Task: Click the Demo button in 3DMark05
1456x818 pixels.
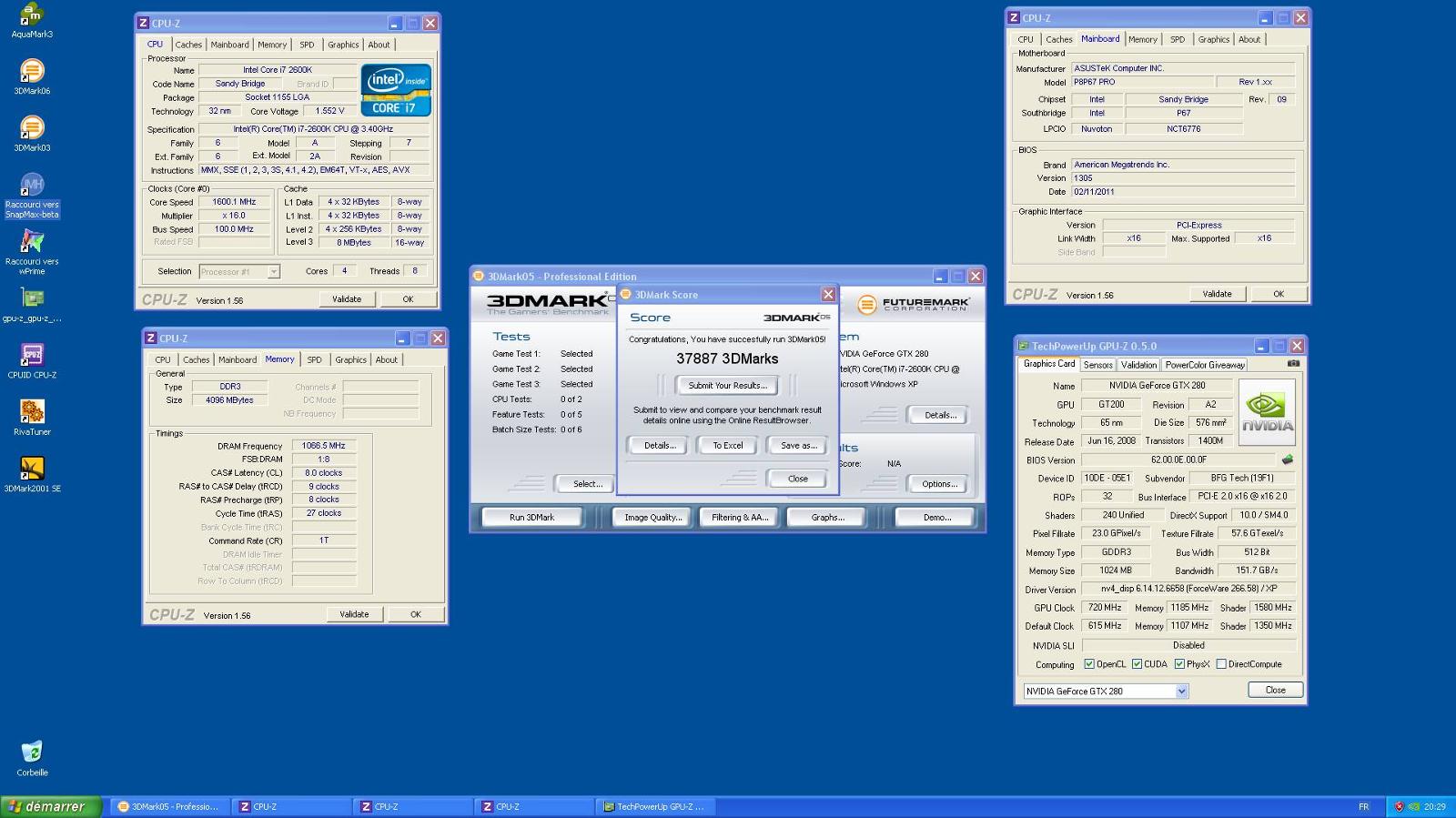Action: (x=936, y=517)
